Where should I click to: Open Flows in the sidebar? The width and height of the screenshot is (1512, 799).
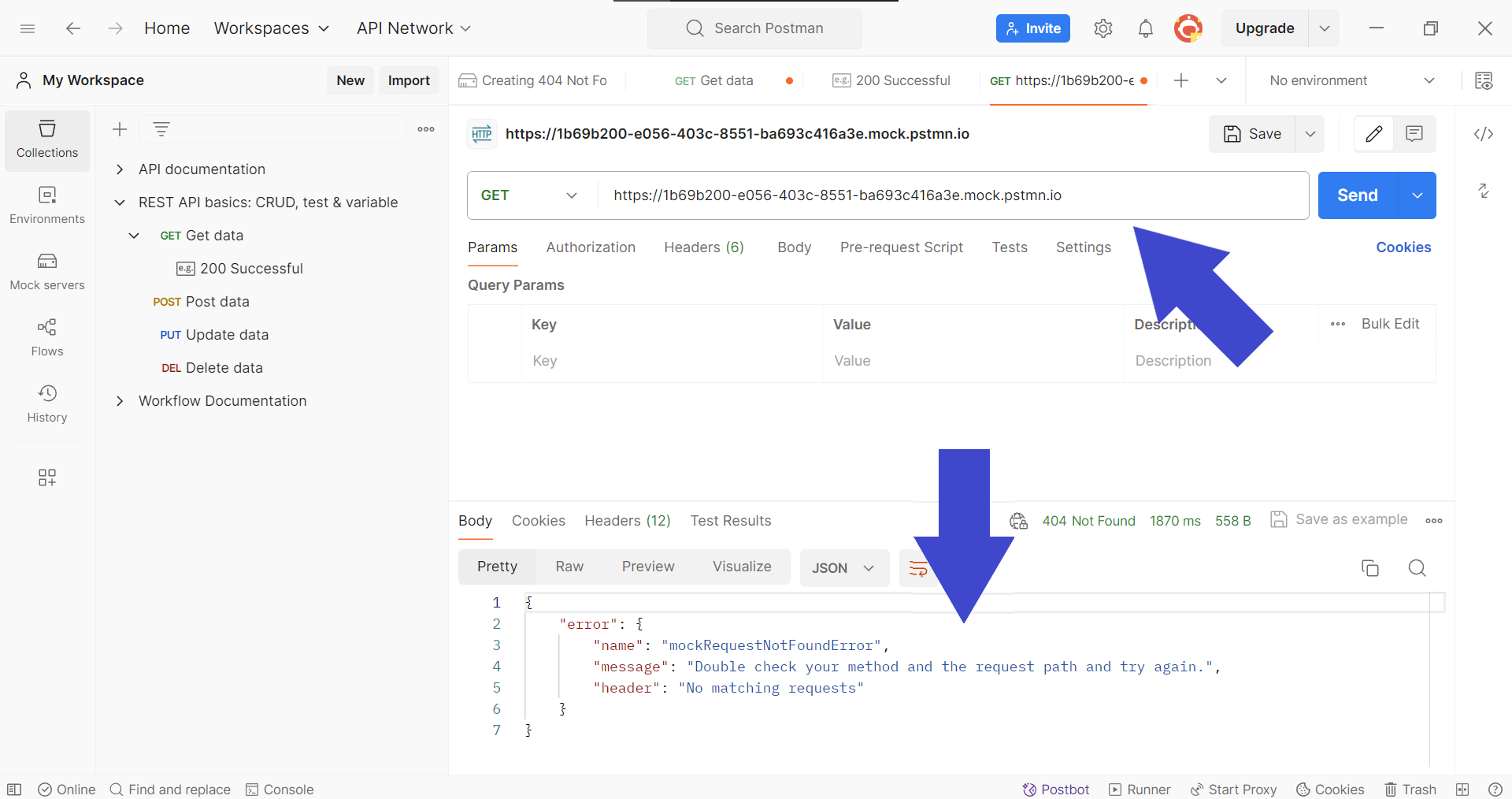(x=47, y=338)
